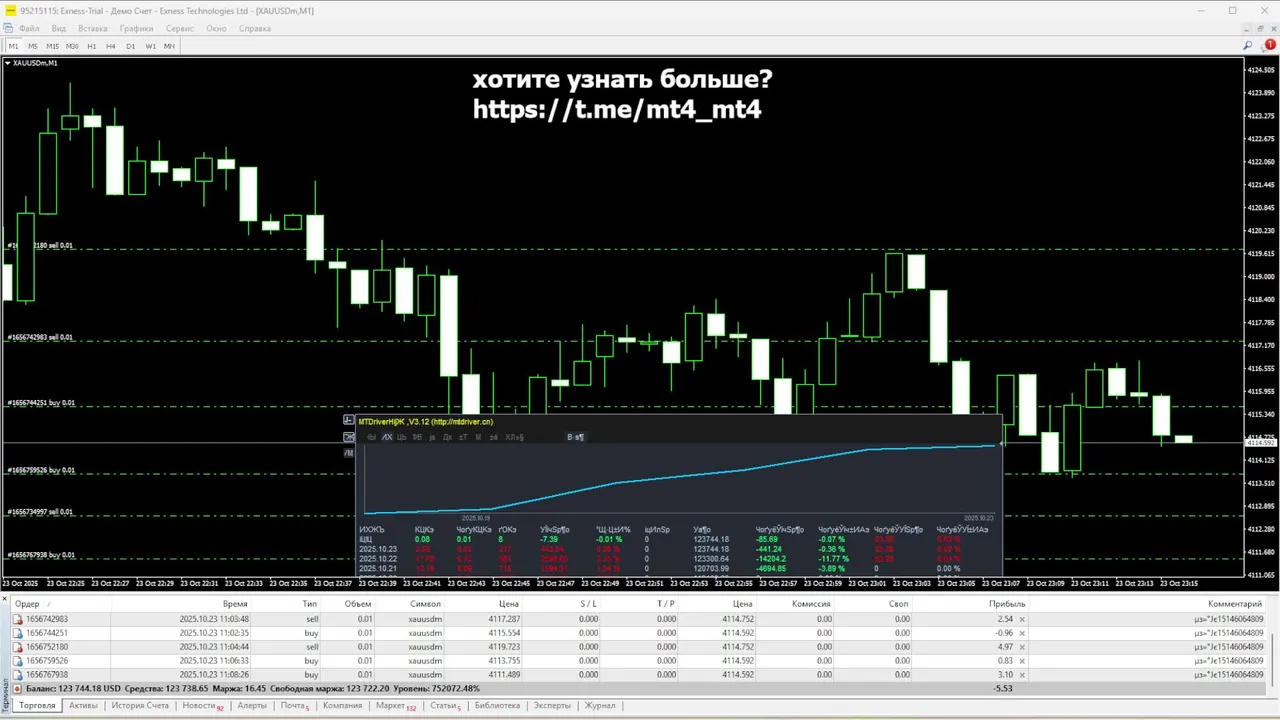Open the Окно menu
The height and width of the screenshot is (720, 1280).
pyautogui.click(x=217, y=28)
